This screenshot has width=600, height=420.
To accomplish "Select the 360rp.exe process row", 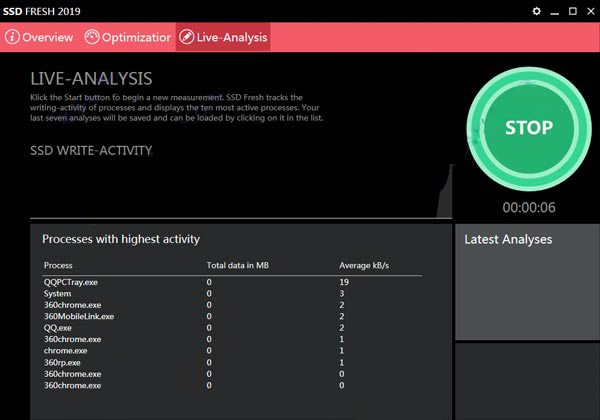I will coord(232,363).
